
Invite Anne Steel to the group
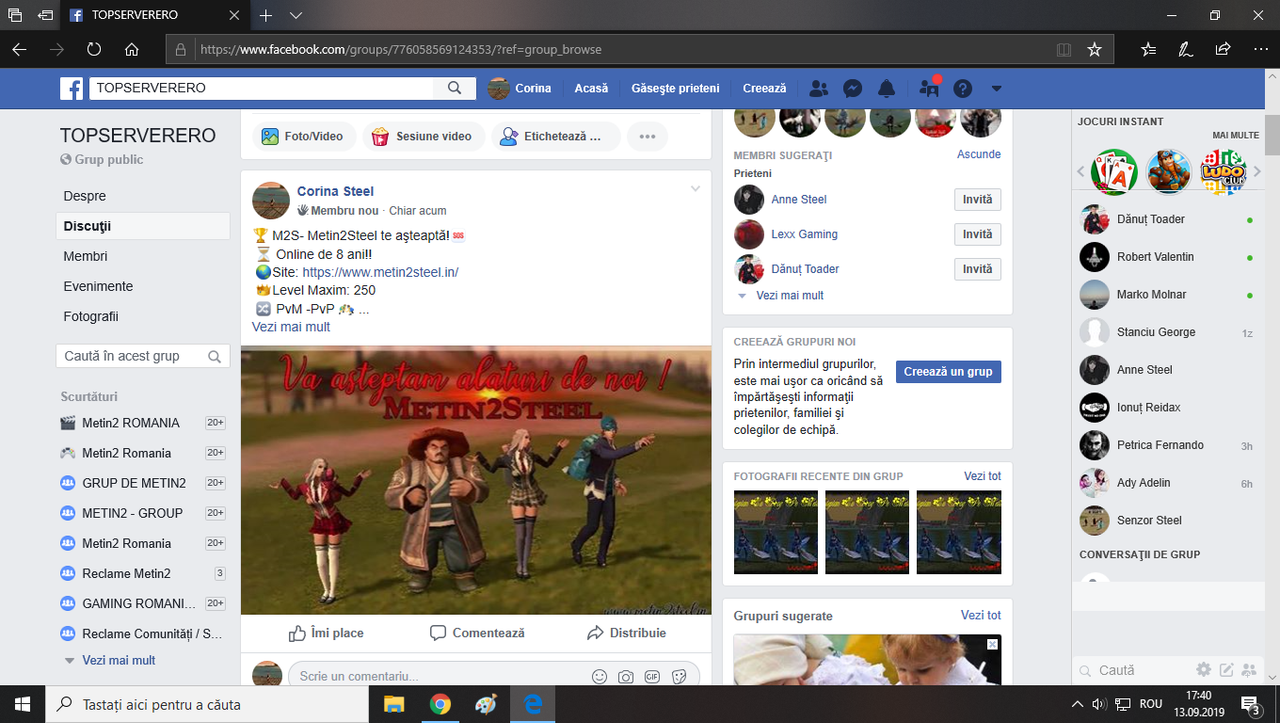pos(977,199)
